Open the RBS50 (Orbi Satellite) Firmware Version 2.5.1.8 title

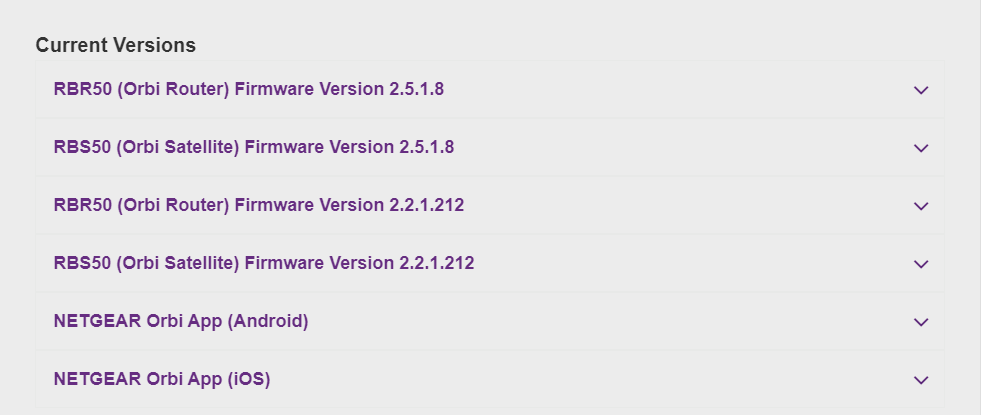click(x=254, y=147)
